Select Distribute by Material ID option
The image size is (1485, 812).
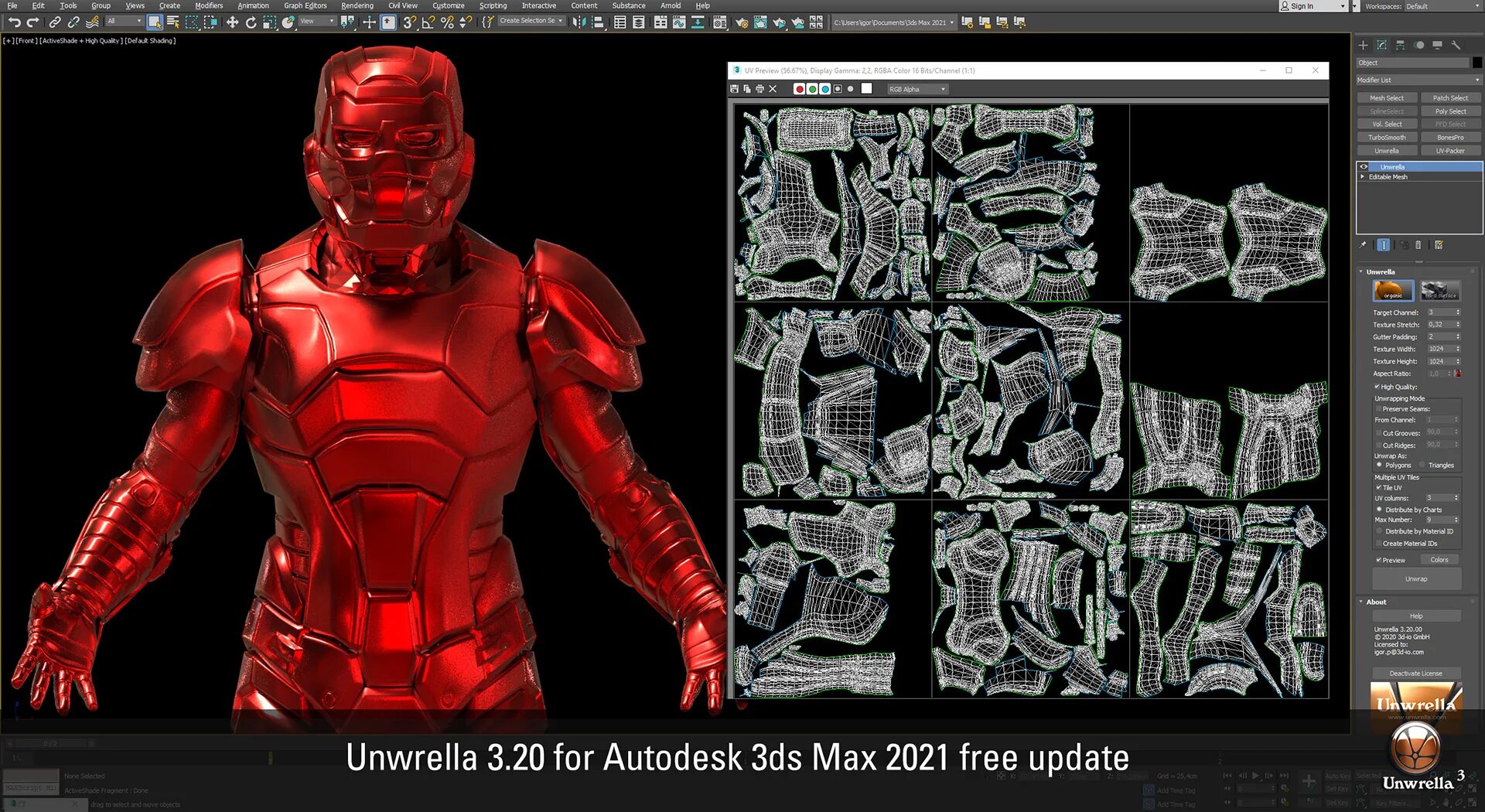pos(1379,531)
